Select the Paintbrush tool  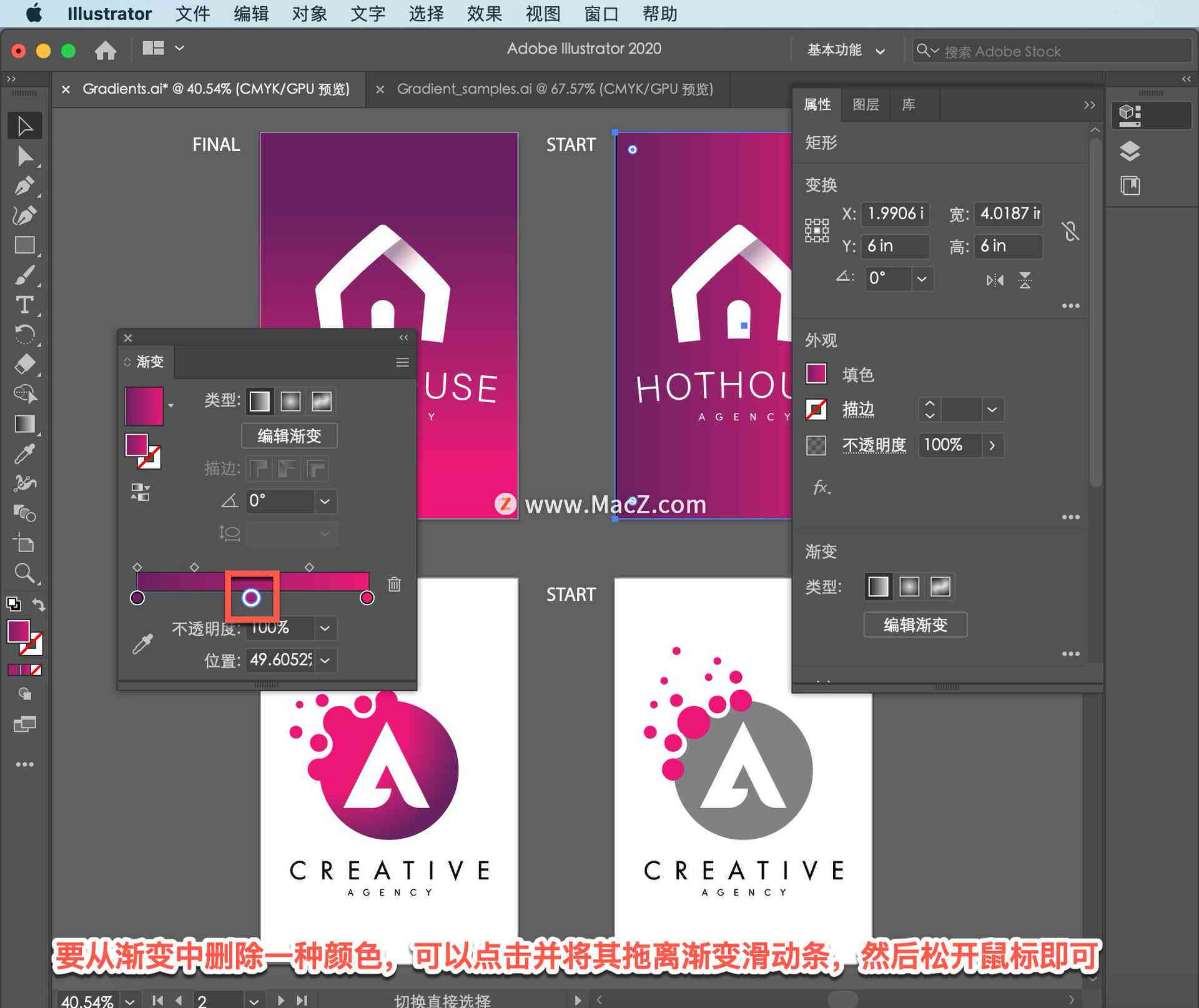25,275
